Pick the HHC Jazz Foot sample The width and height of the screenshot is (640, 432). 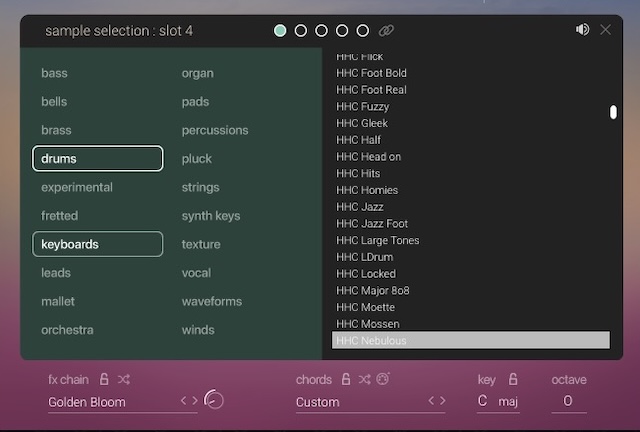[371, 224]
